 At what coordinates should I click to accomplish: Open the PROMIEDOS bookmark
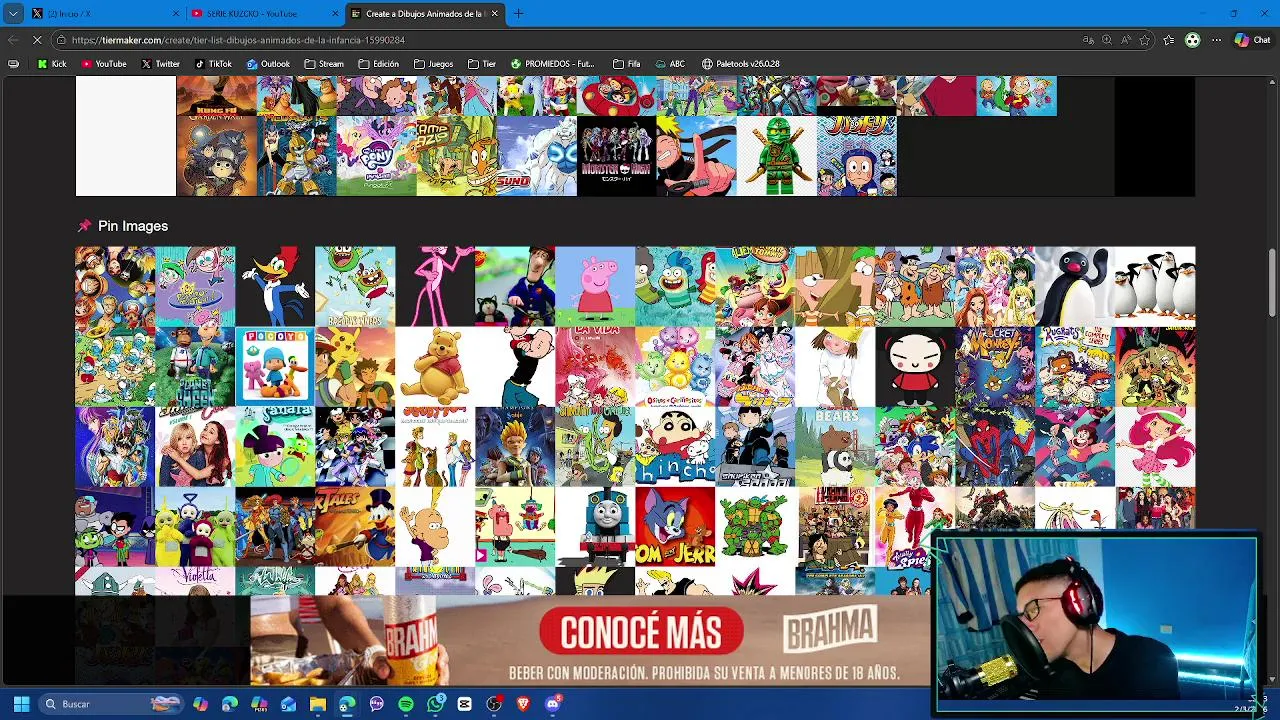point(552,64)
